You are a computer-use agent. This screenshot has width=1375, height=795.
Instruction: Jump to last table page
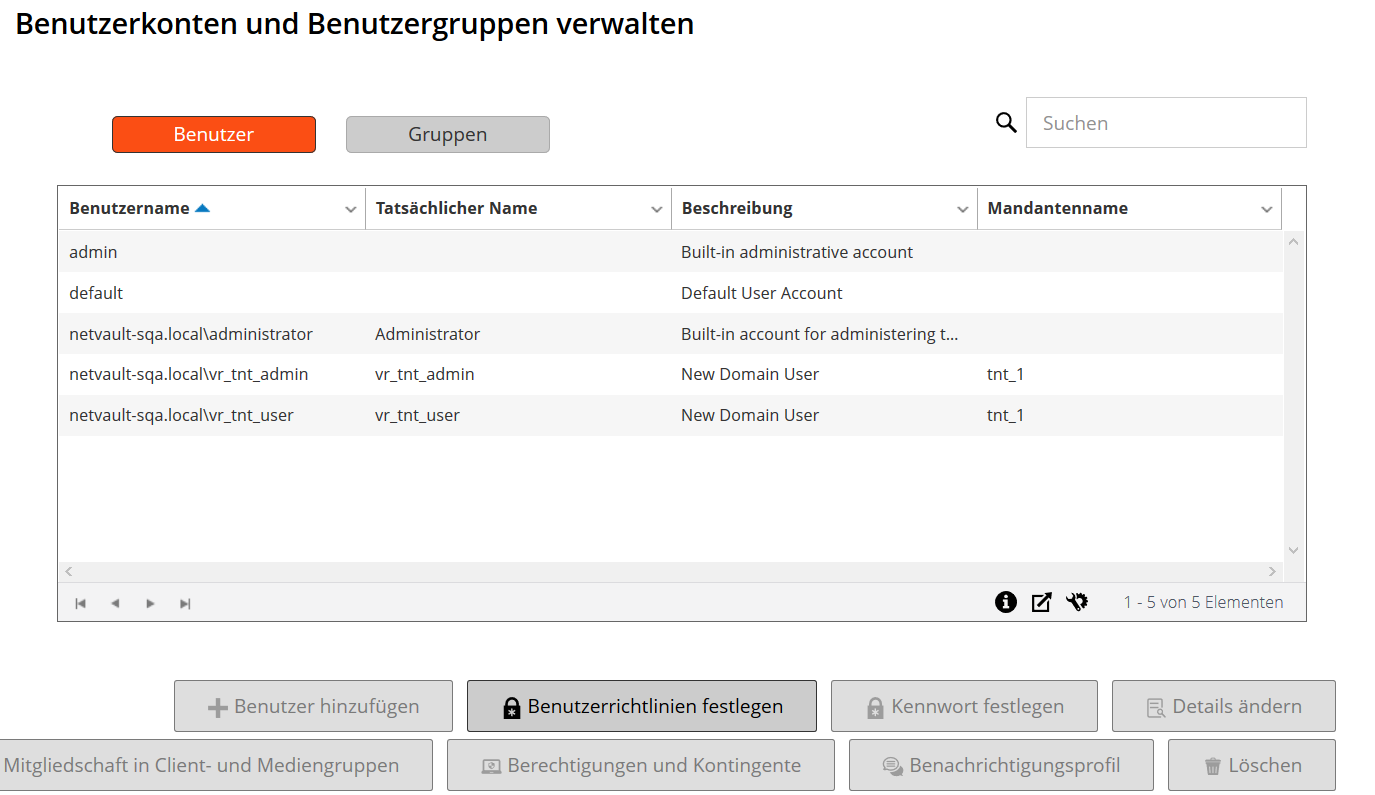(x=185, y=603)
